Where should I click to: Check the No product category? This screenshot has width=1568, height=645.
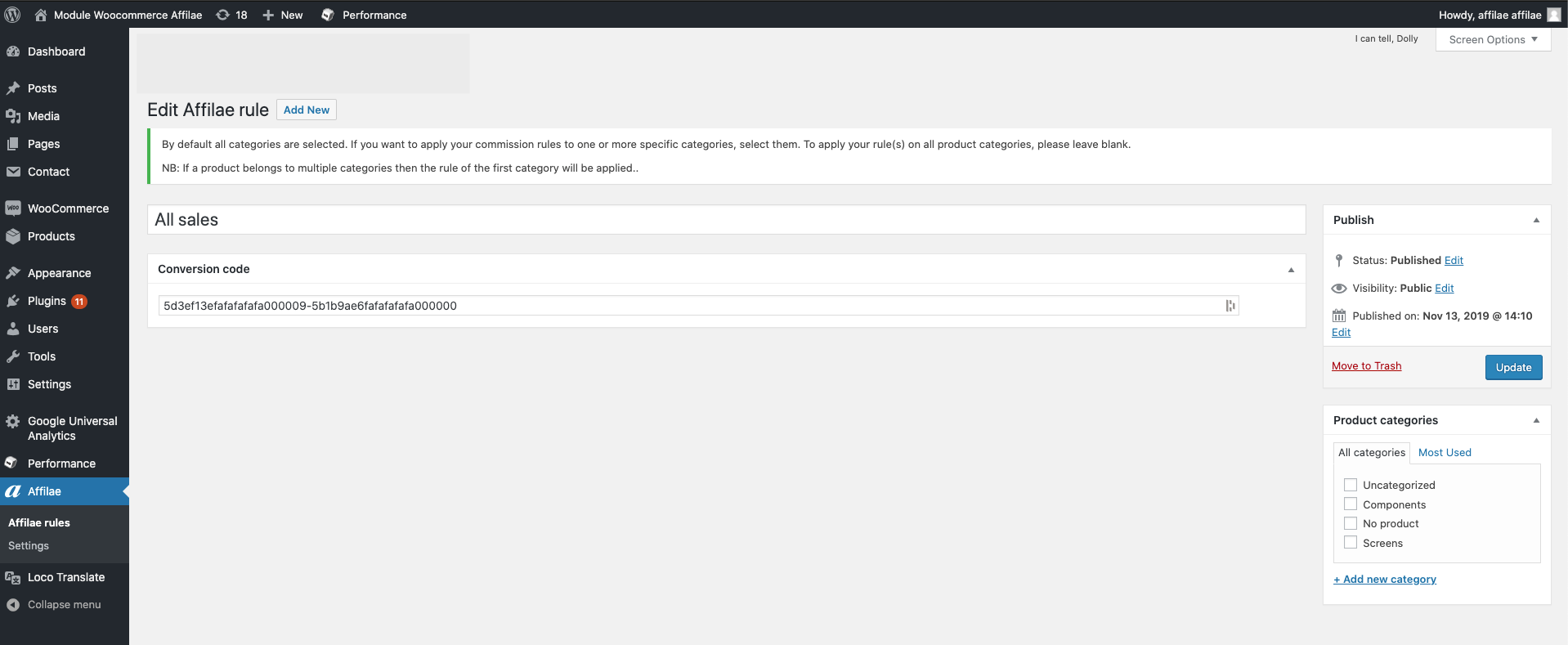1351,523
